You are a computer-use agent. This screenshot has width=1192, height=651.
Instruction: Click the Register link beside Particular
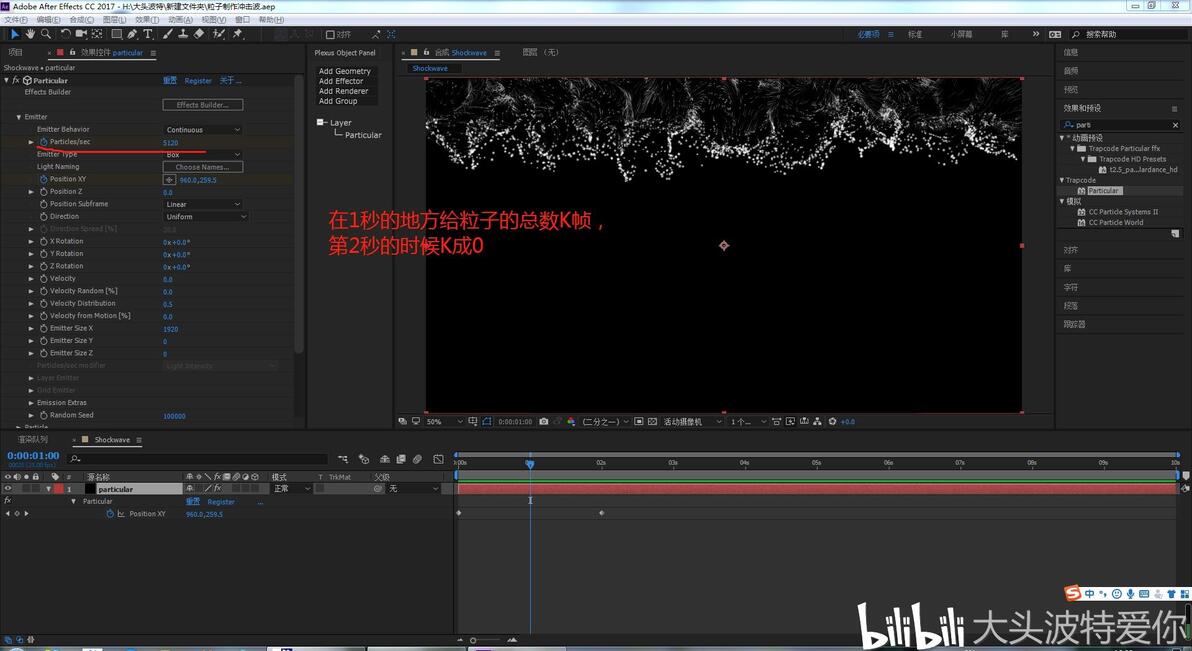(198, 81)
